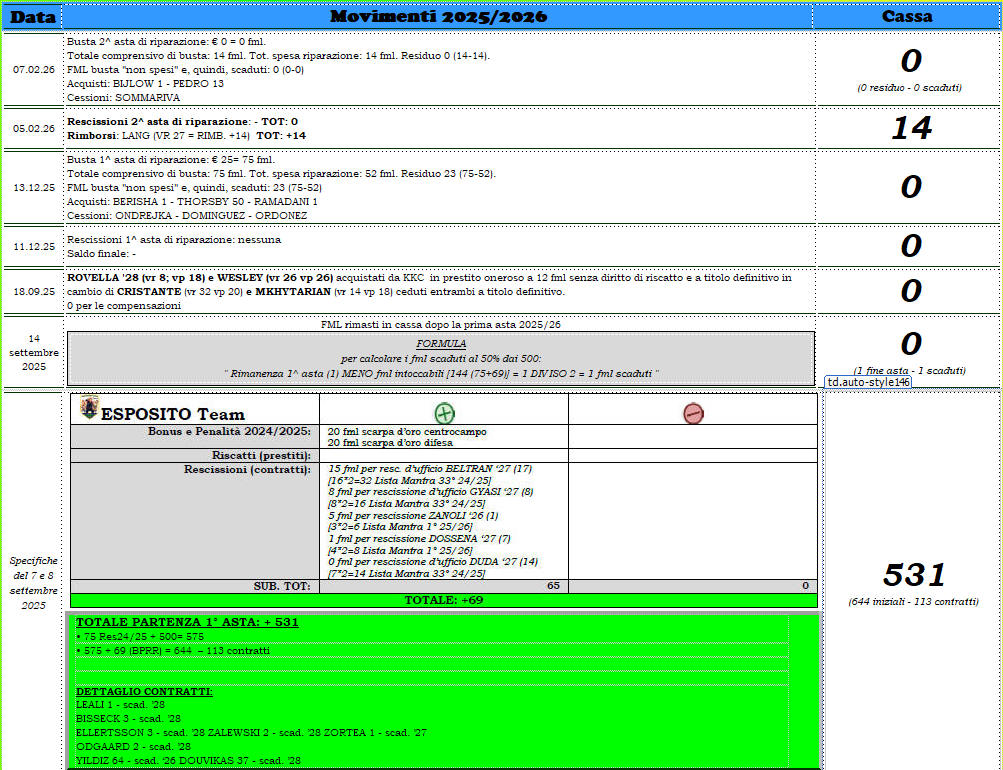This screenshot has height=770, width=1003.
Task: Select the 'Movimenti 2025/2026' header
Action: 439,17
